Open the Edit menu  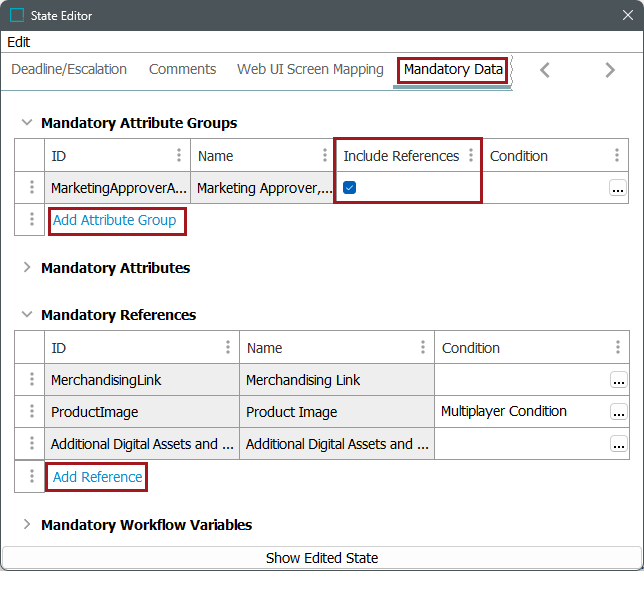[19, 42]
